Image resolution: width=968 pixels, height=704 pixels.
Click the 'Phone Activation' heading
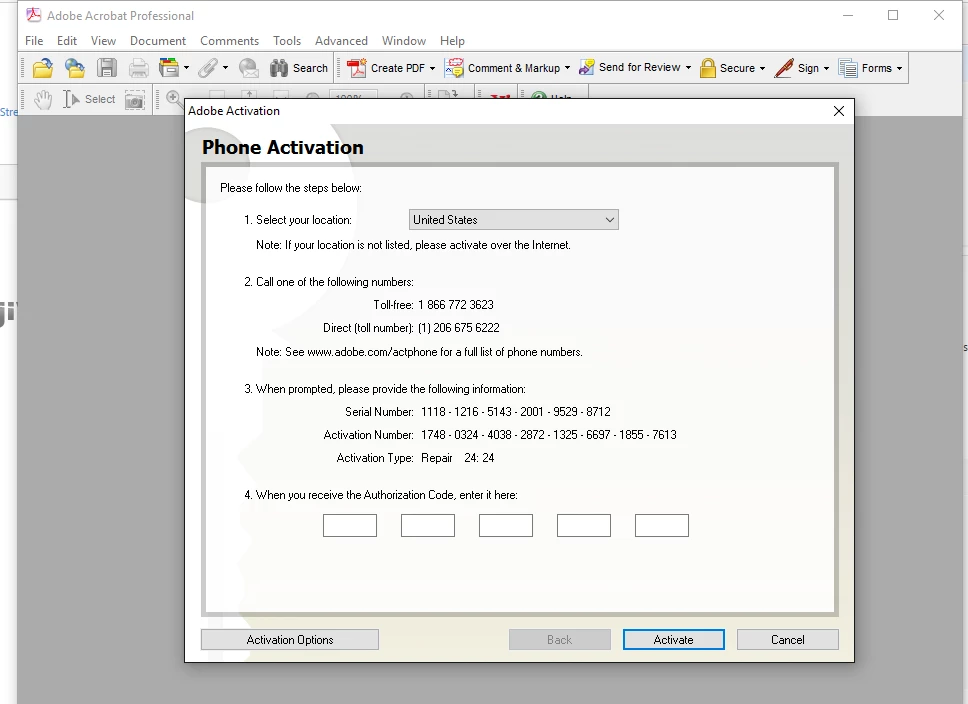pos(283,148)
